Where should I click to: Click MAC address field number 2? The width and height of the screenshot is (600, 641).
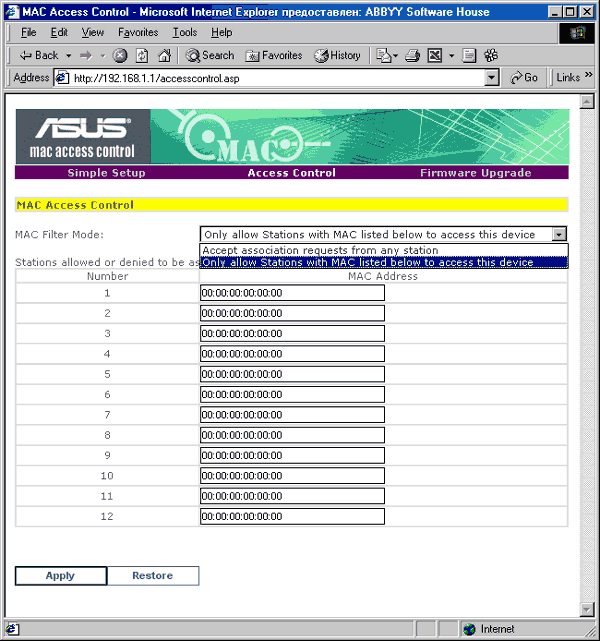(292, 313)
